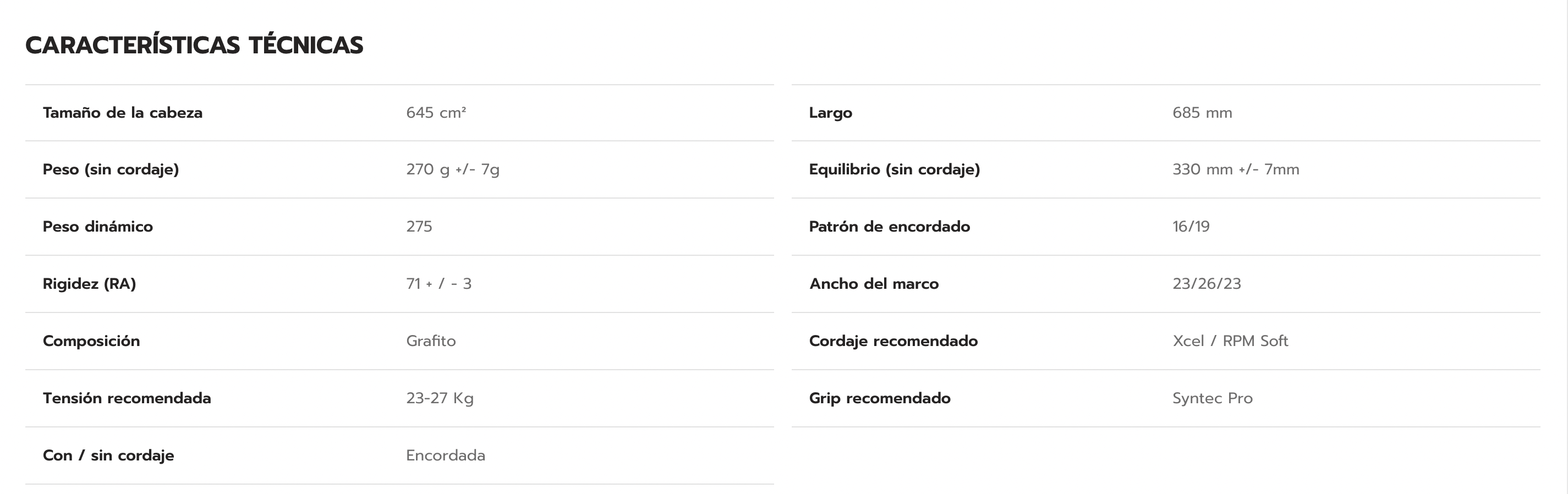The width and height of the screenshot is (1568, 494).
Task: Click the Tensión recomendada label
Action: coord(127,398)
